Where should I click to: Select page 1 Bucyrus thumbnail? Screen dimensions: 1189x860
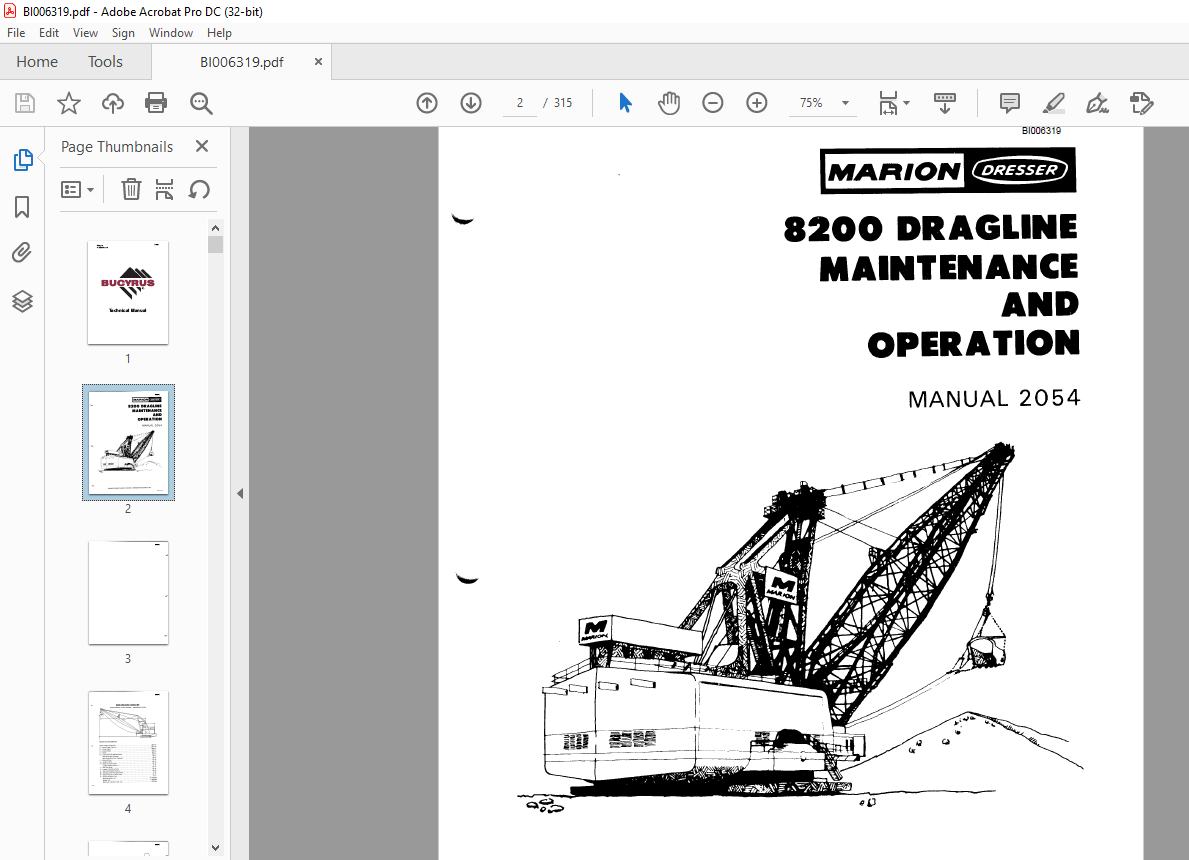tap(128, 293)
